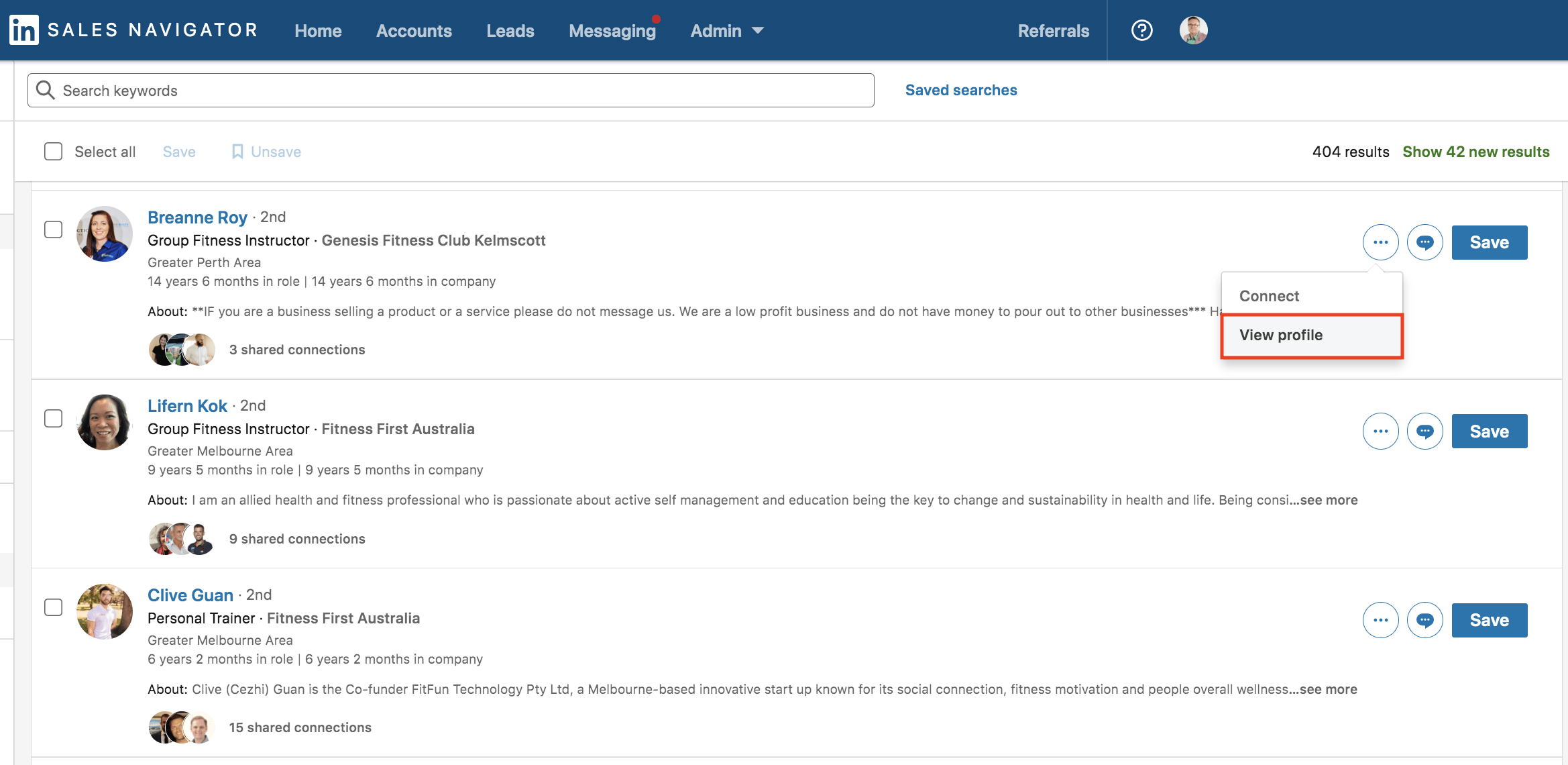Open Lifern Kok's name link
1568x765 pixels.
click(187, 406)
